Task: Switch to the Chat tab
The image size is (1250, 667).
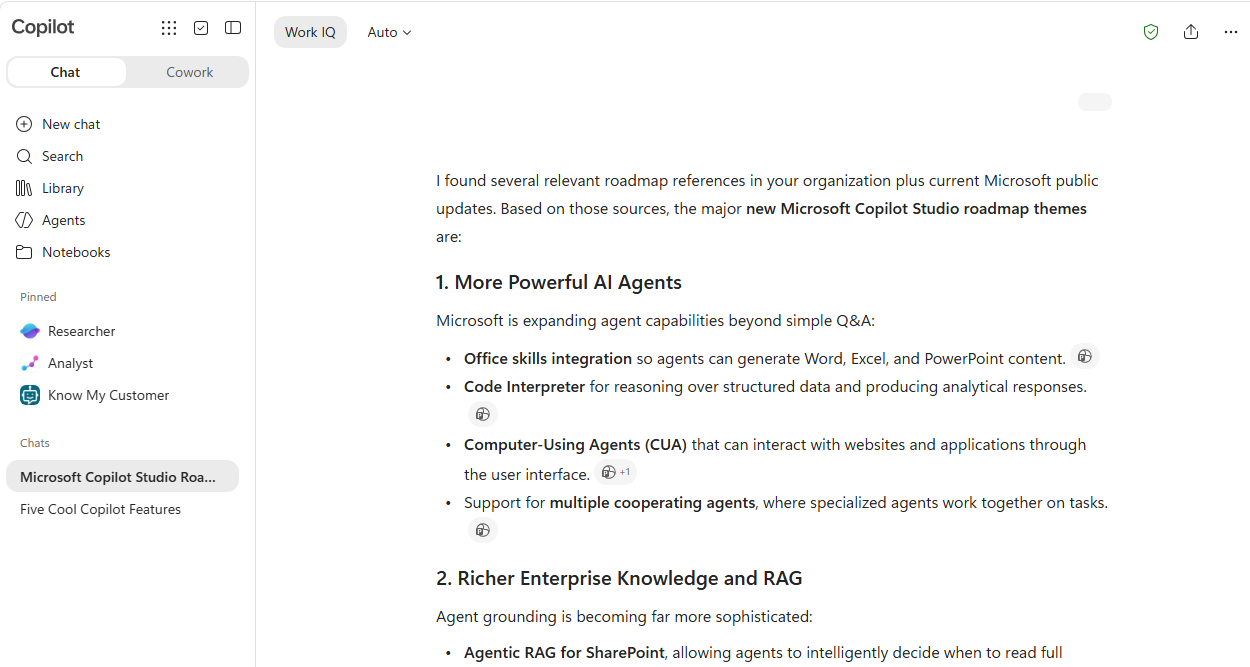Action: [x=66, y=72]
